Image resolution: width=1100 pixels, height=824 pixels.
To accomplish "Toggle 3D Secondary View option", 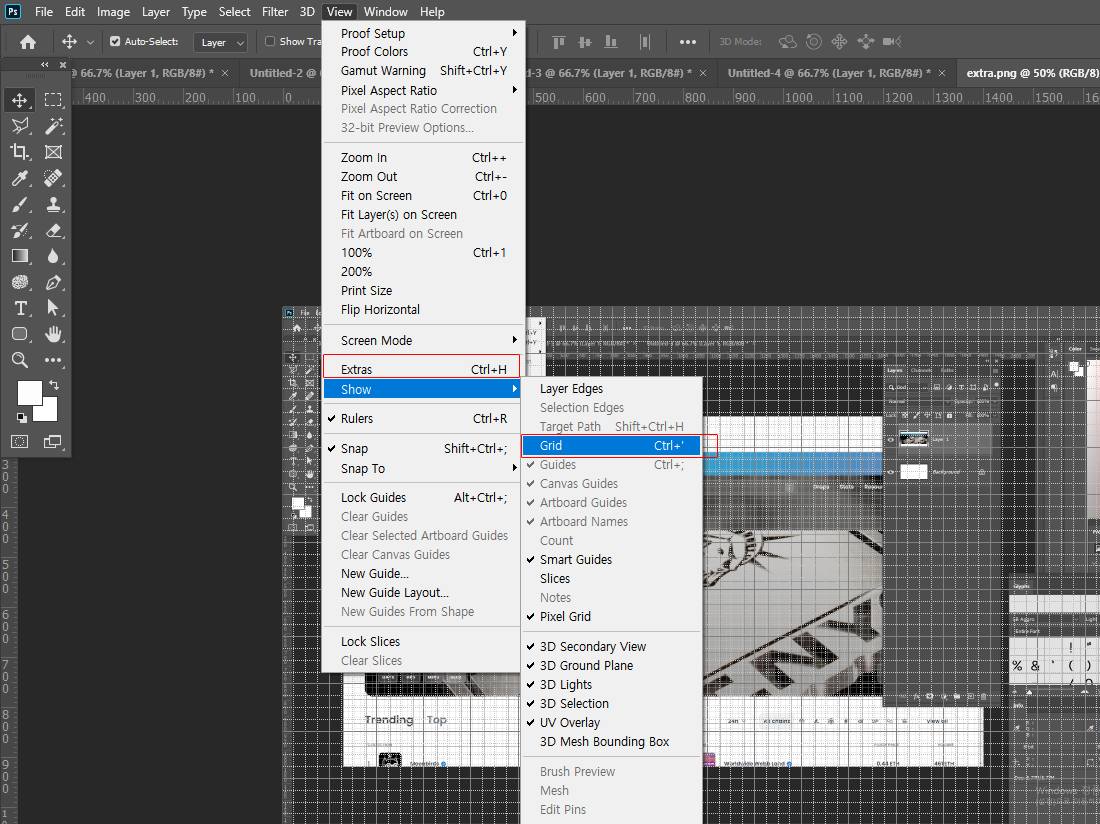I will [612, 647].
